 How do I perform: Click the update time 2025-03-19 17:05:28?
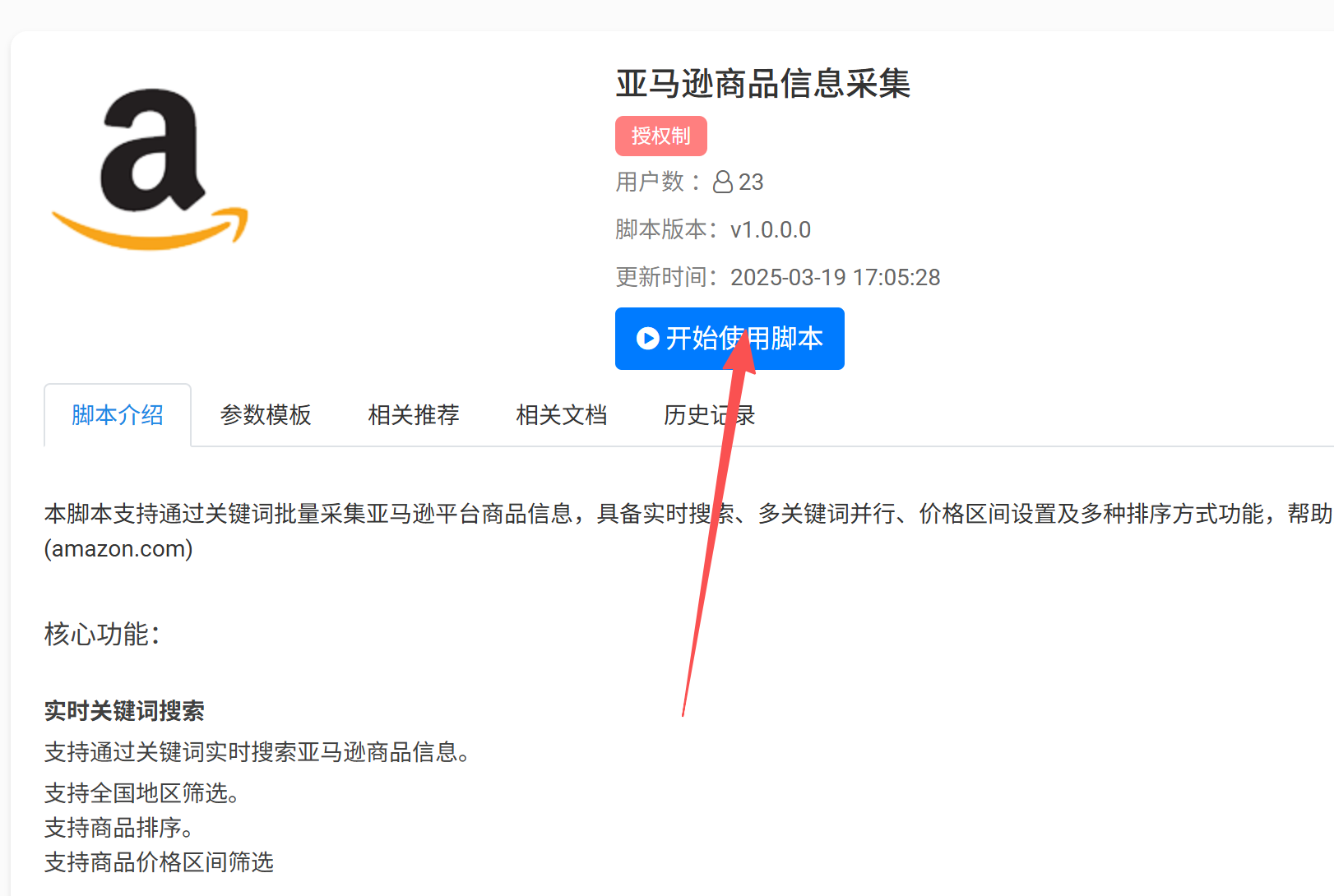click(x=836, y=277)
